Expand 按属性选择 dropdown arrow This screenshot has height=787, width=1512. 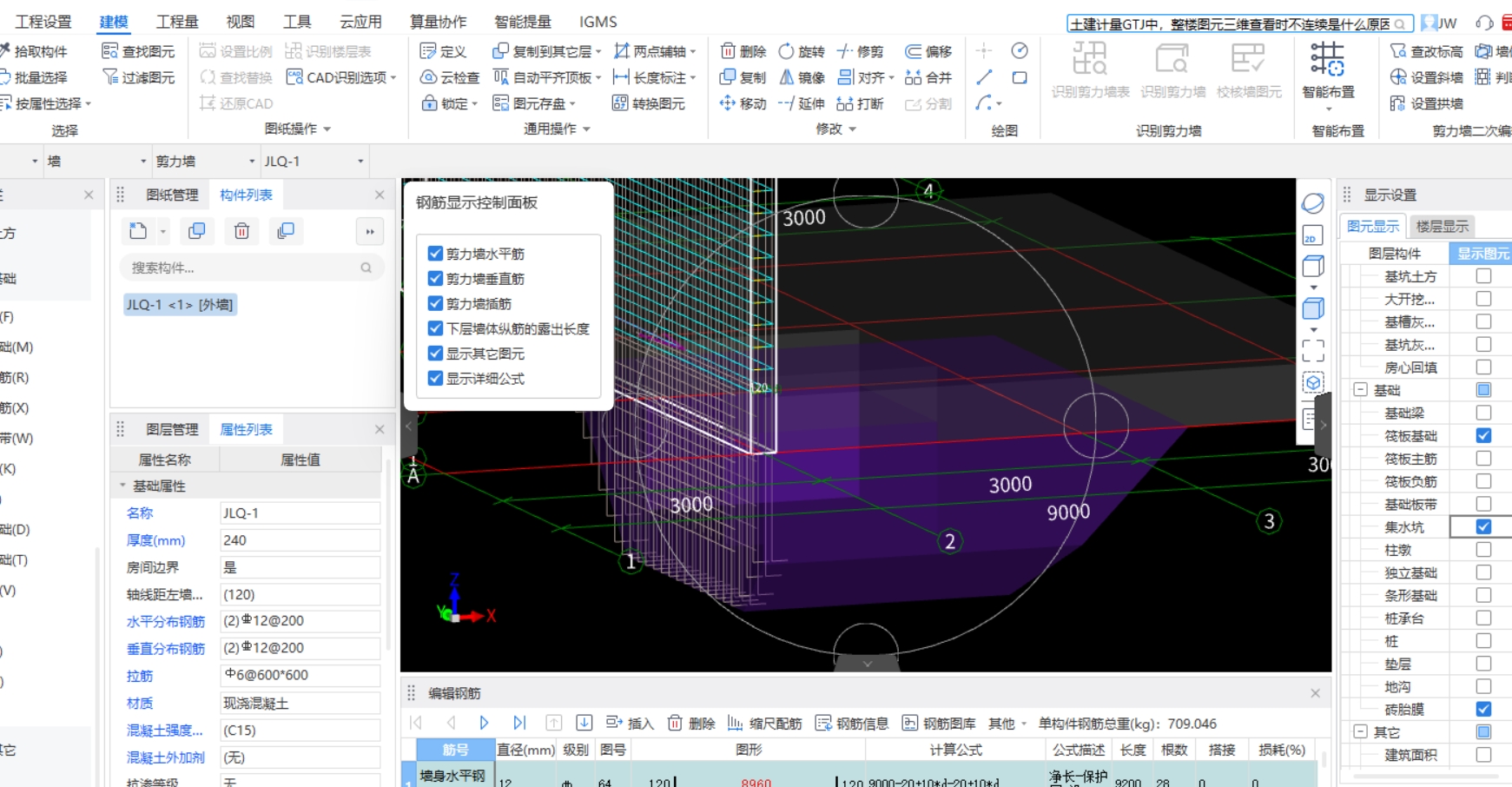[88, 104]
